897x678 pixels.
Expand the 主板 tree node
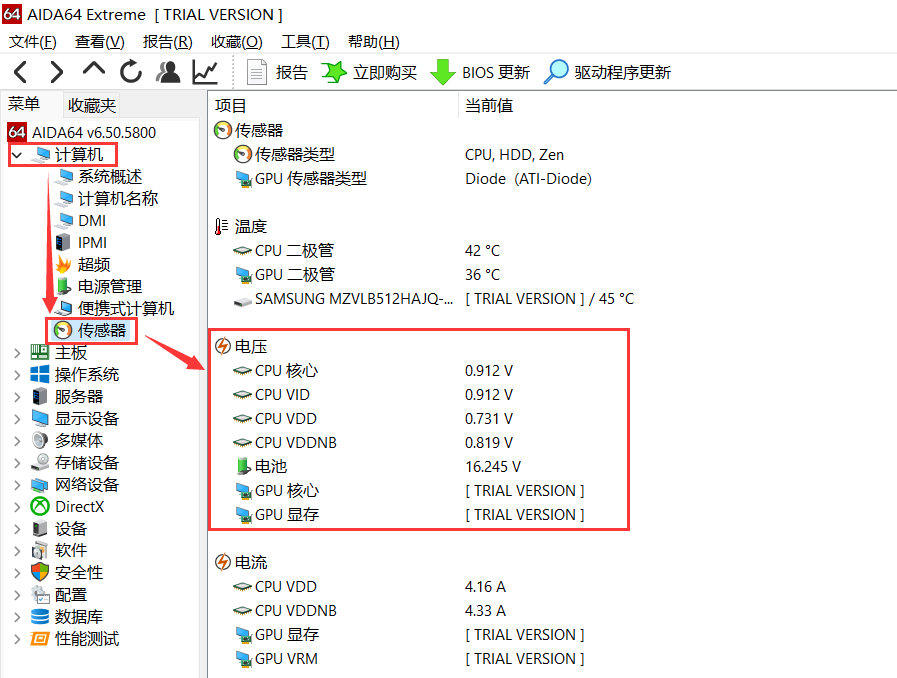coord(18,352)
